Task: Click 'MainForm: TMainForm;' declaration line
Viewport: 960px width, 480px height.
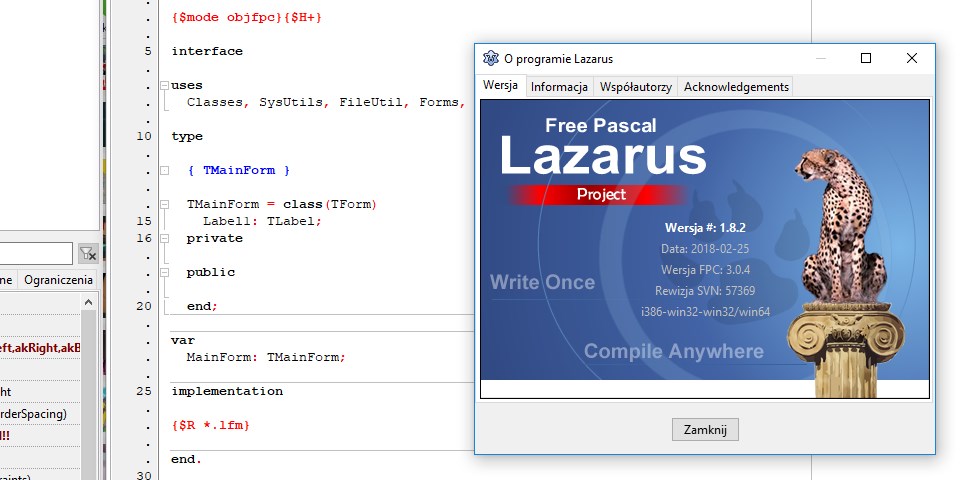Action: [266, 357]
